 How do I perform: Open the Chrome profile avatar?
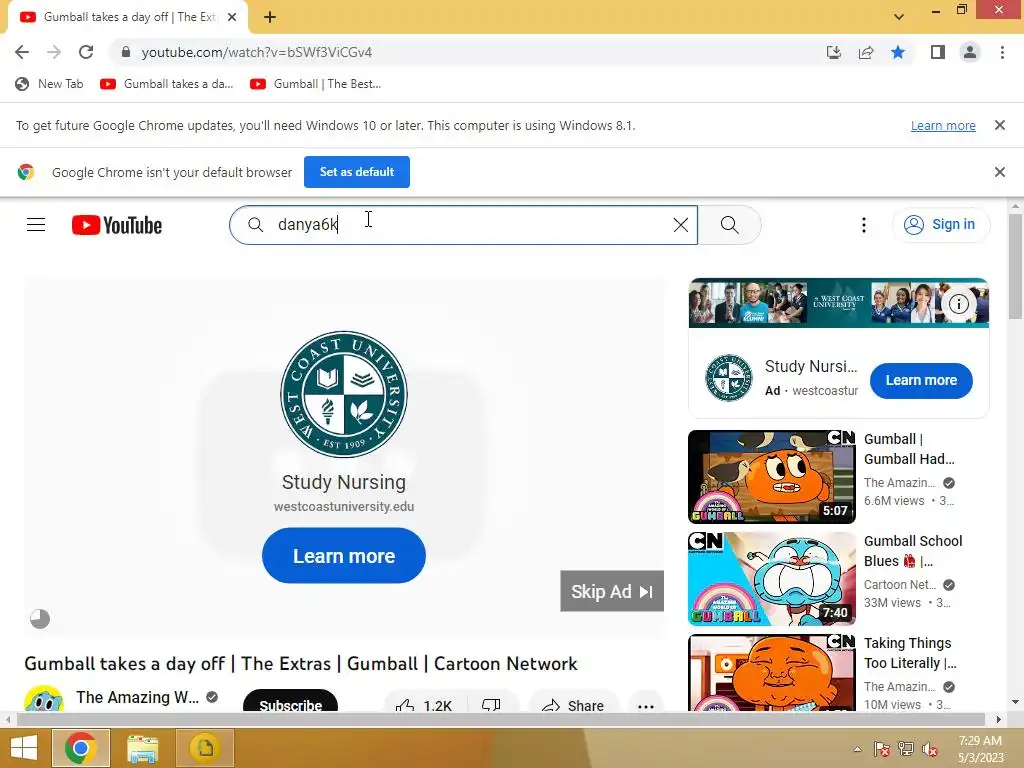(970, 52)
